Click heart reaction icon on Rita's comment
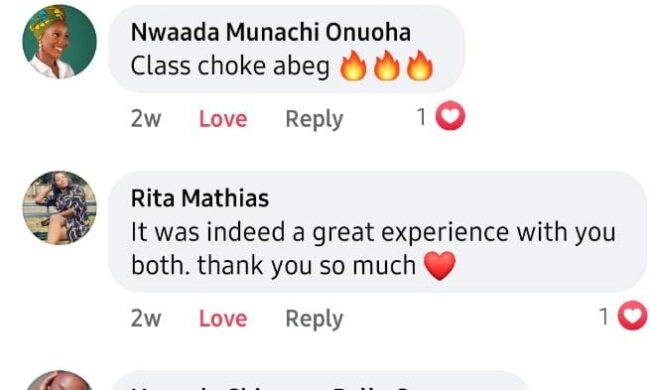The height and width of the screenshot is (390, 650). click(633, 316)
